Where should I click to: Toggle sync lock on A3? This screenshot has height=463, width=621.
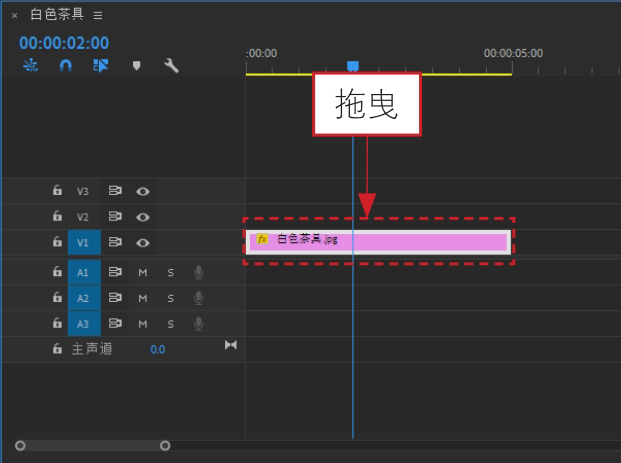pyautogui.click(x=115, y=323)
